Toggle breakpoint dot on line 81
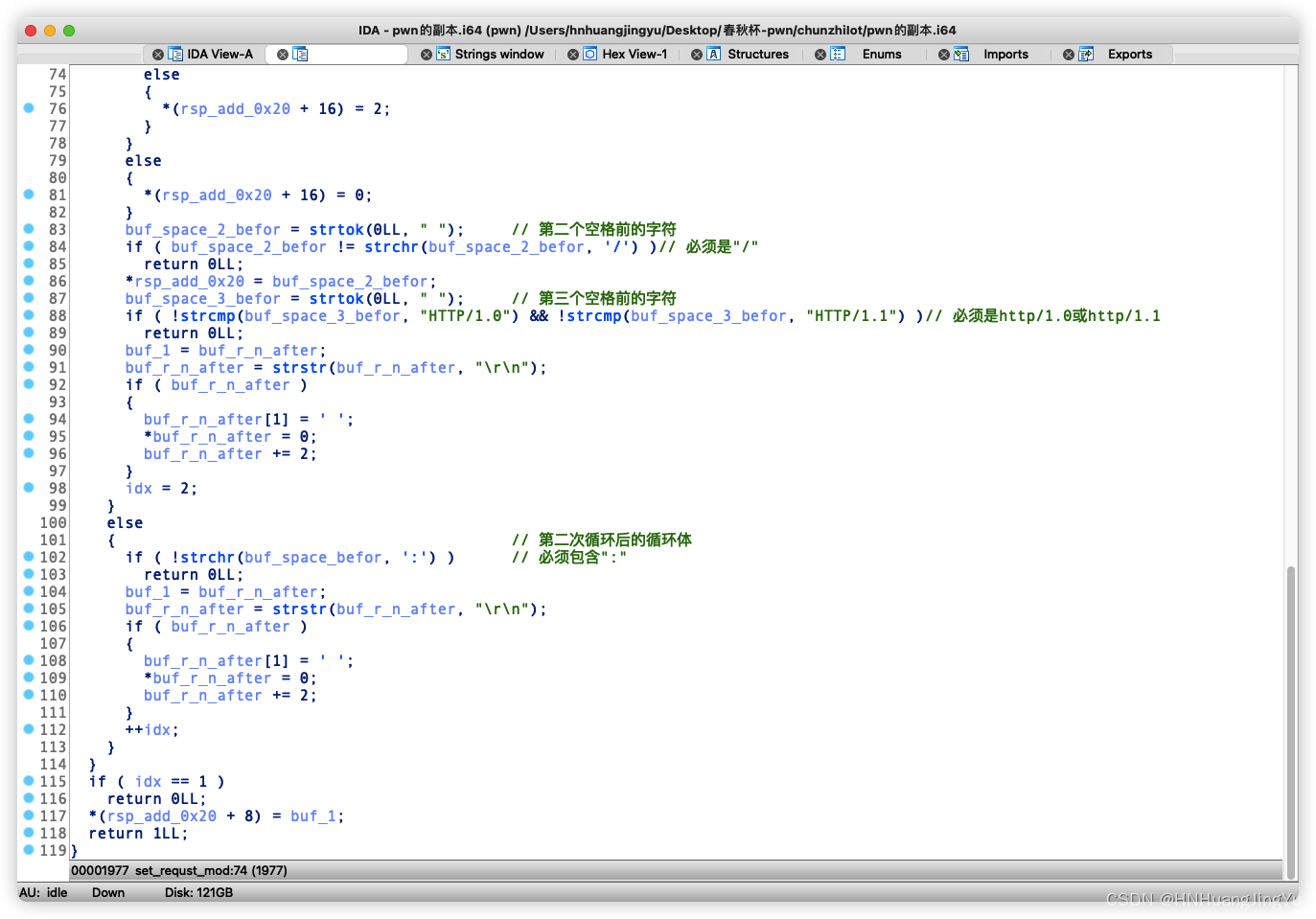This screenshot has width=1316, height=919. tap(29, 195)
